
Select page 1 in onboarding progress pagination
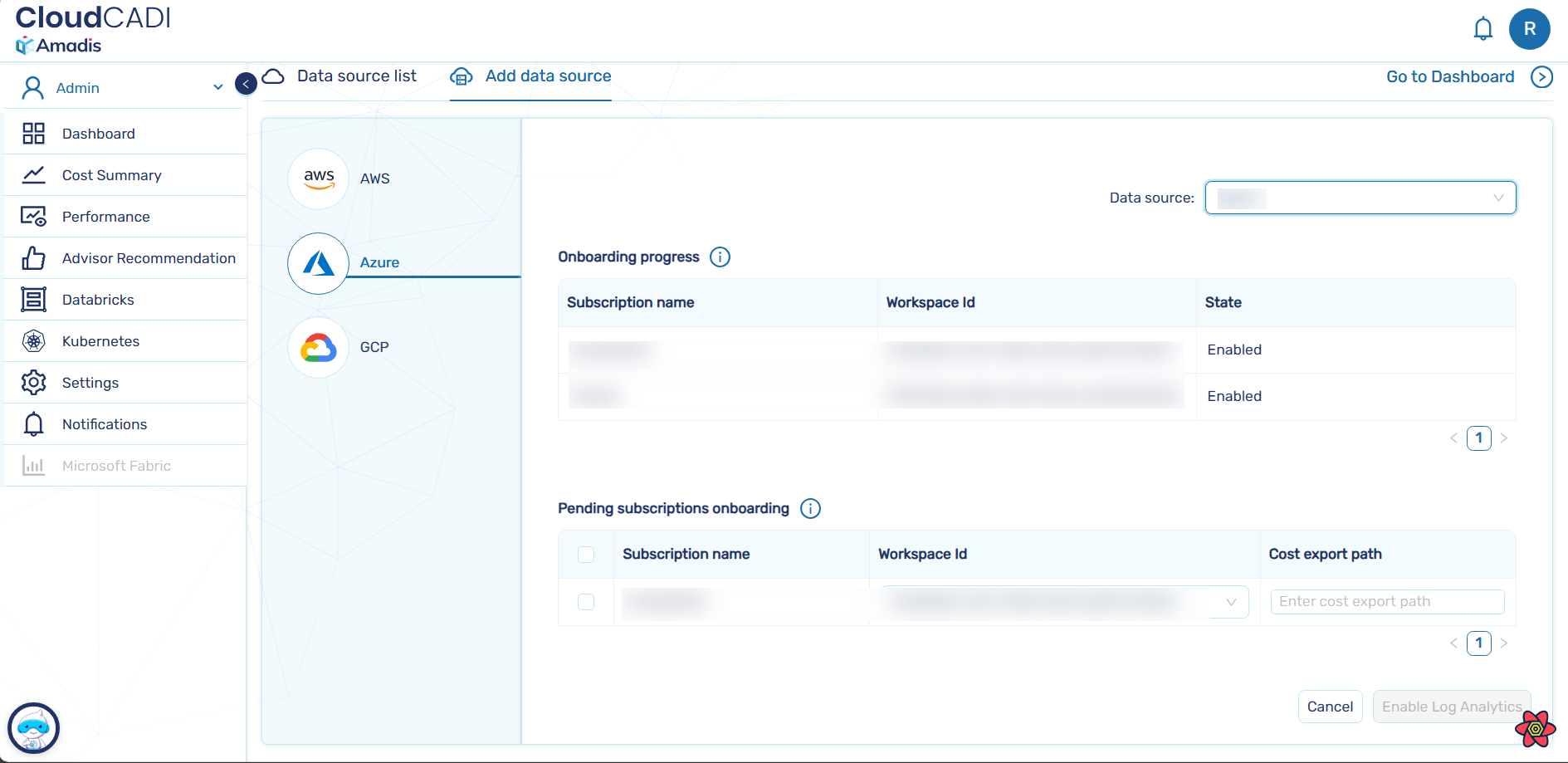coord(1478,438)
